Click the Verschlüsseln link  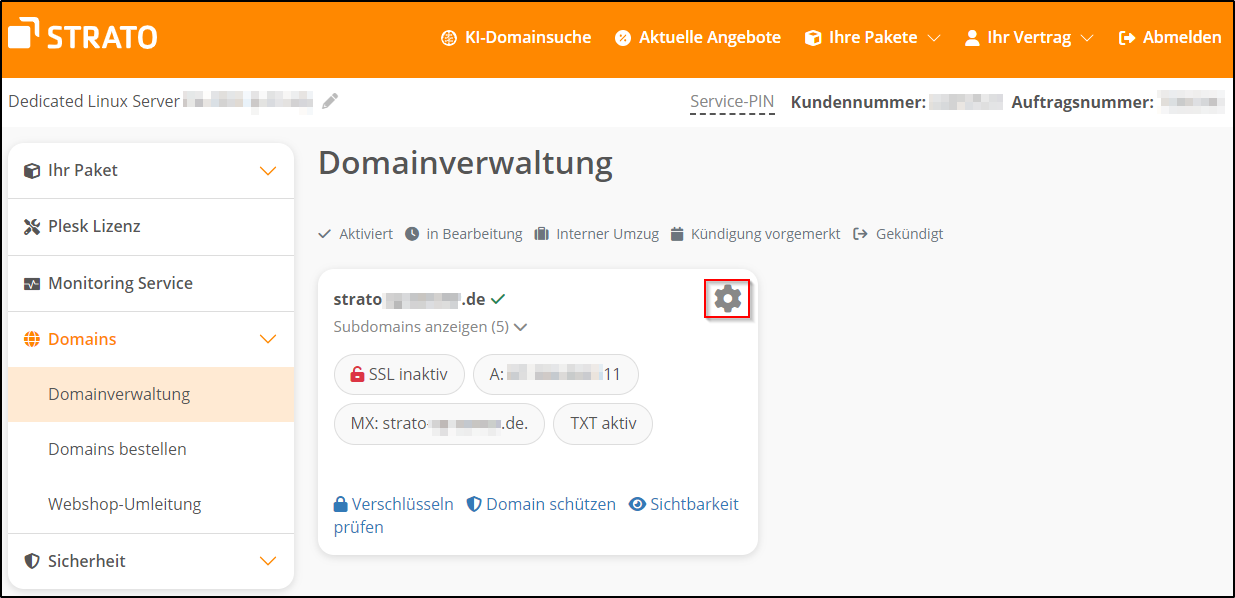(x=394, y=504)
